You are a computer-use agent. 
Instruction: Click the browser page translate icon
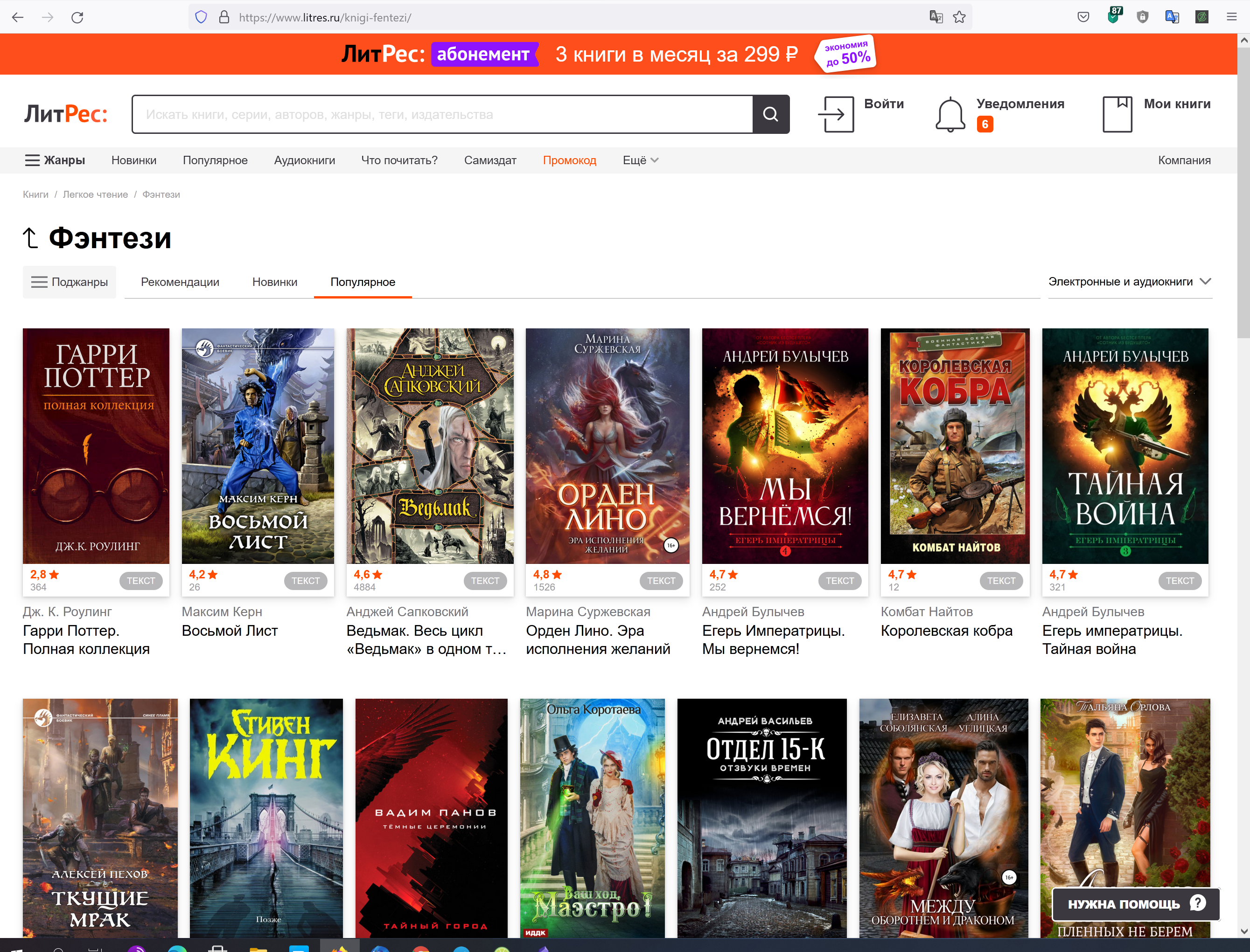[x=936, y=17]
